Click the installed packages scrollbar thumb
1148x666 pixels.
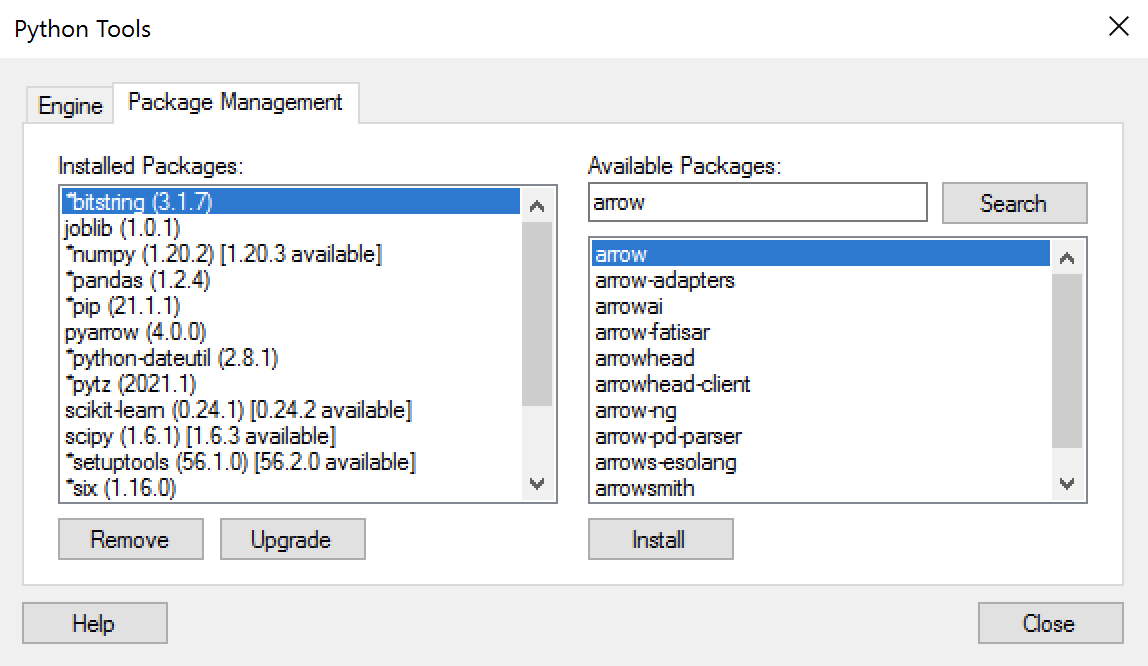[537, 313]
